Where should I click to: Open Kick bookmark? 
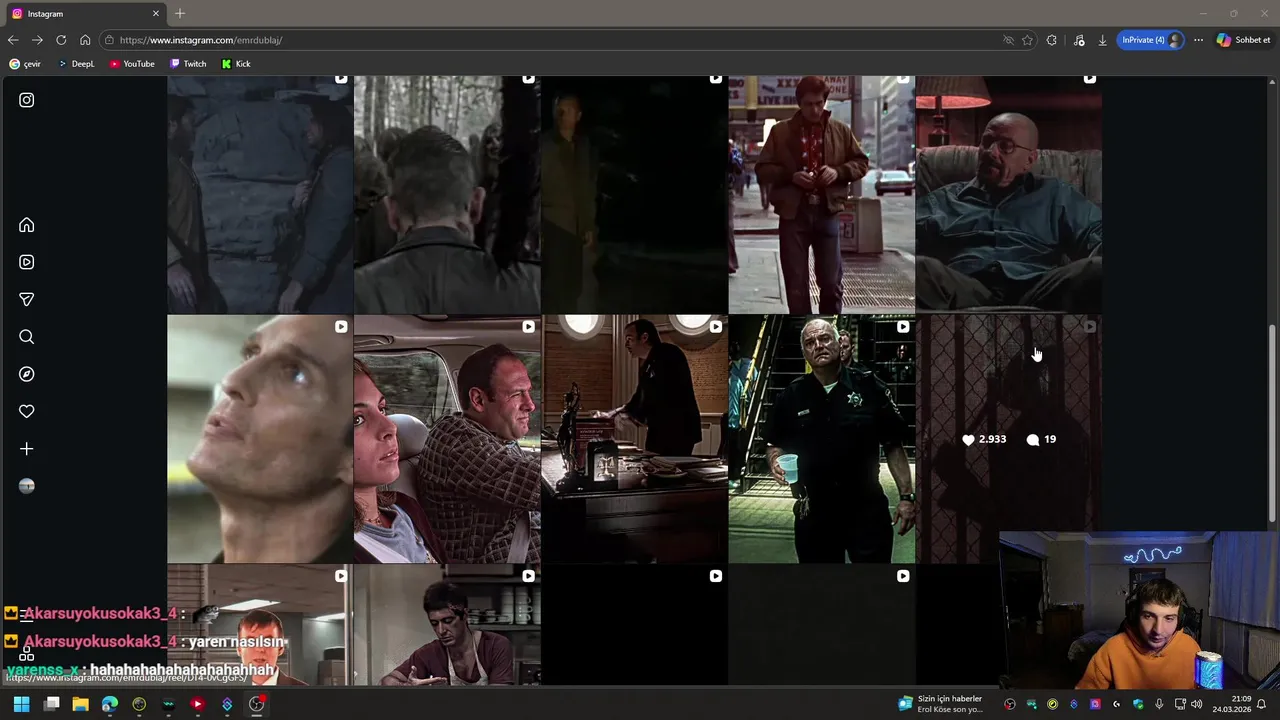click(x=236, y=64)
